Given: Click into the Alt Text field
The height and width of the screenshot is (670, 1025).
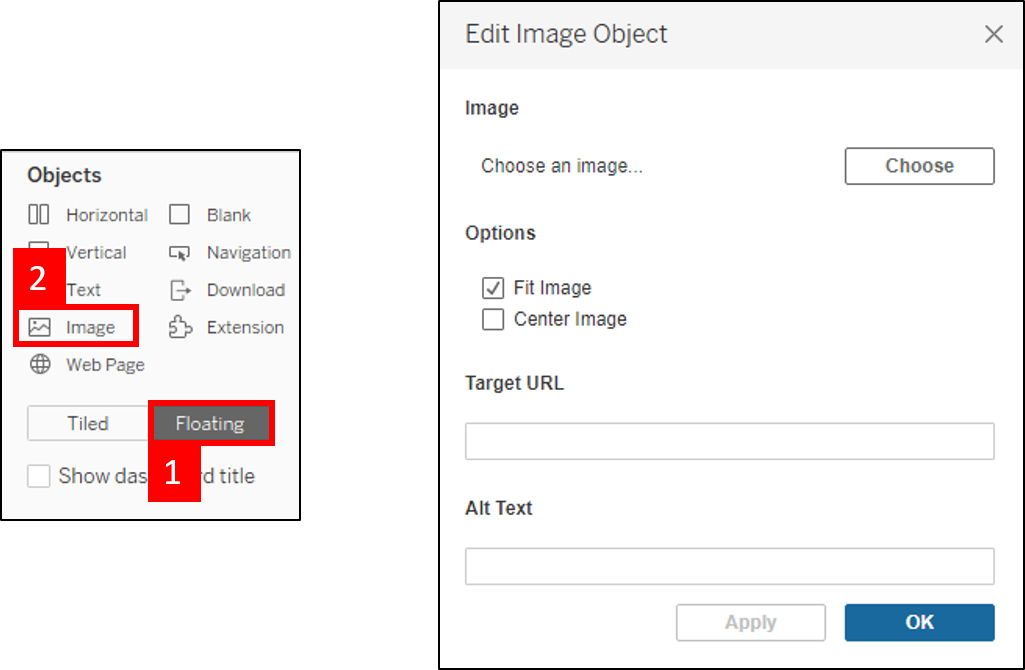Looking at the screenshot, I should click(729, 566).
